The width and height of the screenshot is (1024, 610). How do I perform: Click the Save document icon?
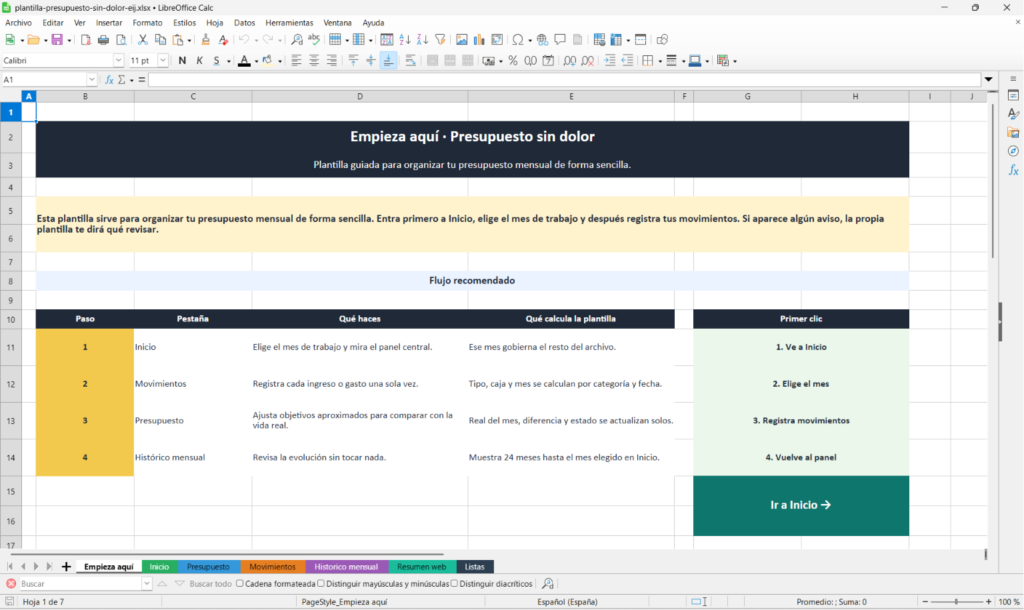(x=57, y=40)
